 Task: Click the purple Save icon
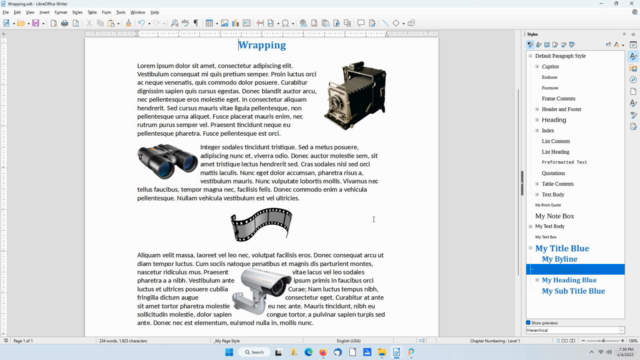(x=36, y=23)
